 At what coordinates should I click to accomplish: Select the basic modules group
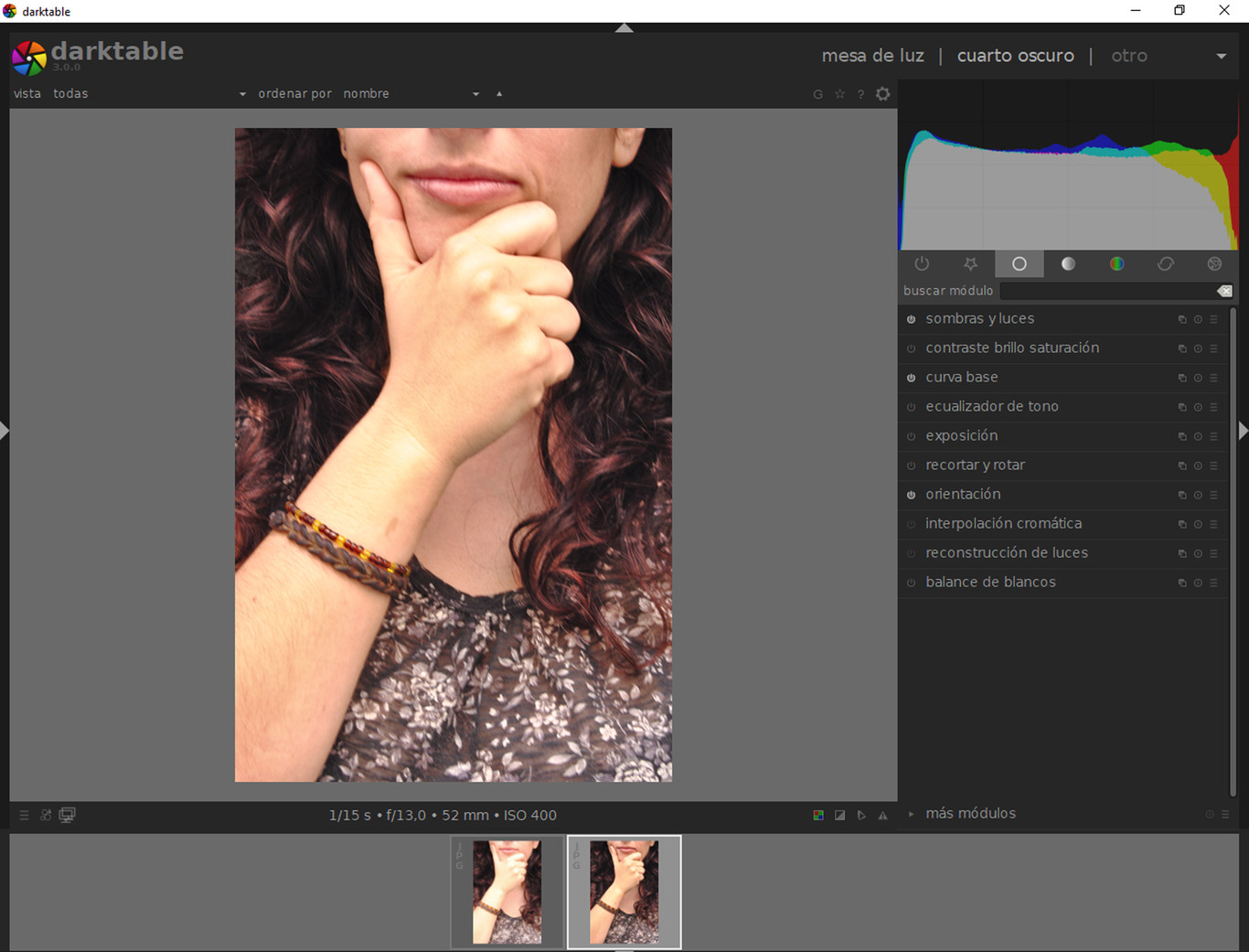(x=1019, y=264)
